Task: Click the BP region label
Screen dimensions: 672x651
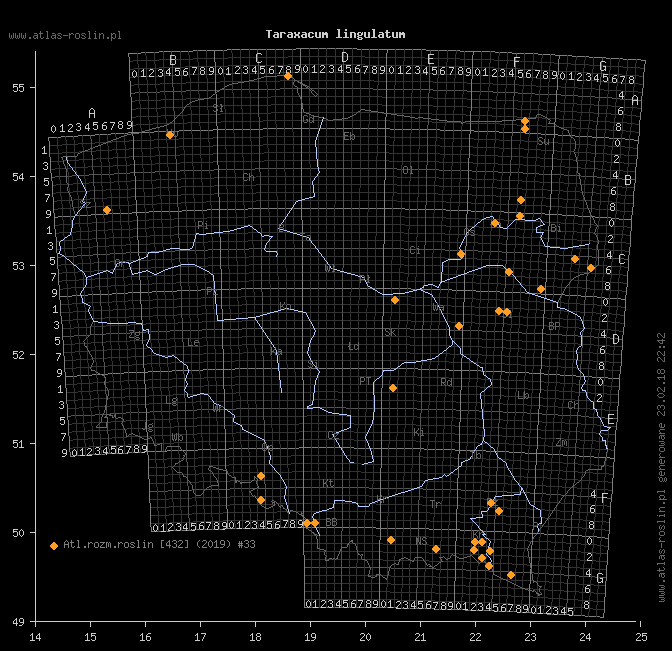Action: 554,327
